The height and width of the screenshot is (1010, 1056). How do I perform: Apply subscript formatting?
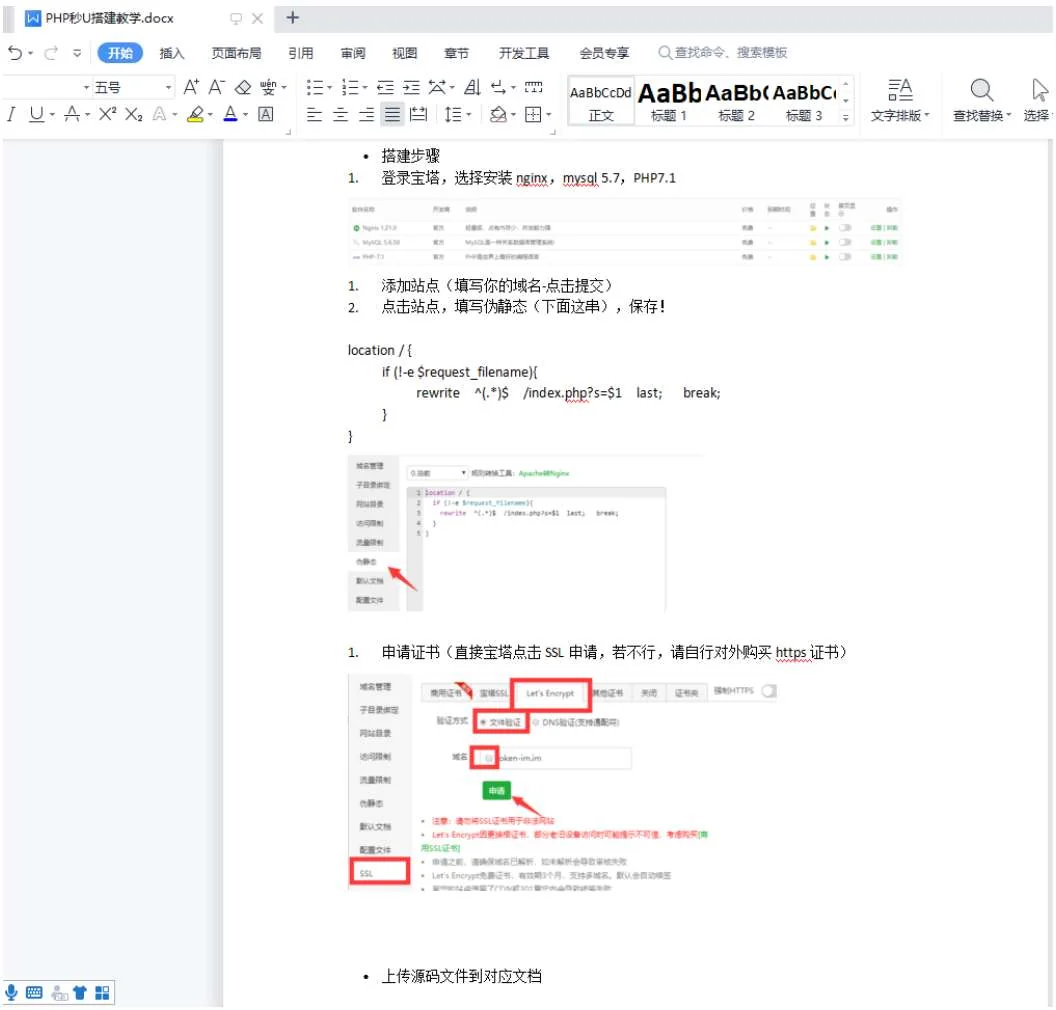(133, 115)
